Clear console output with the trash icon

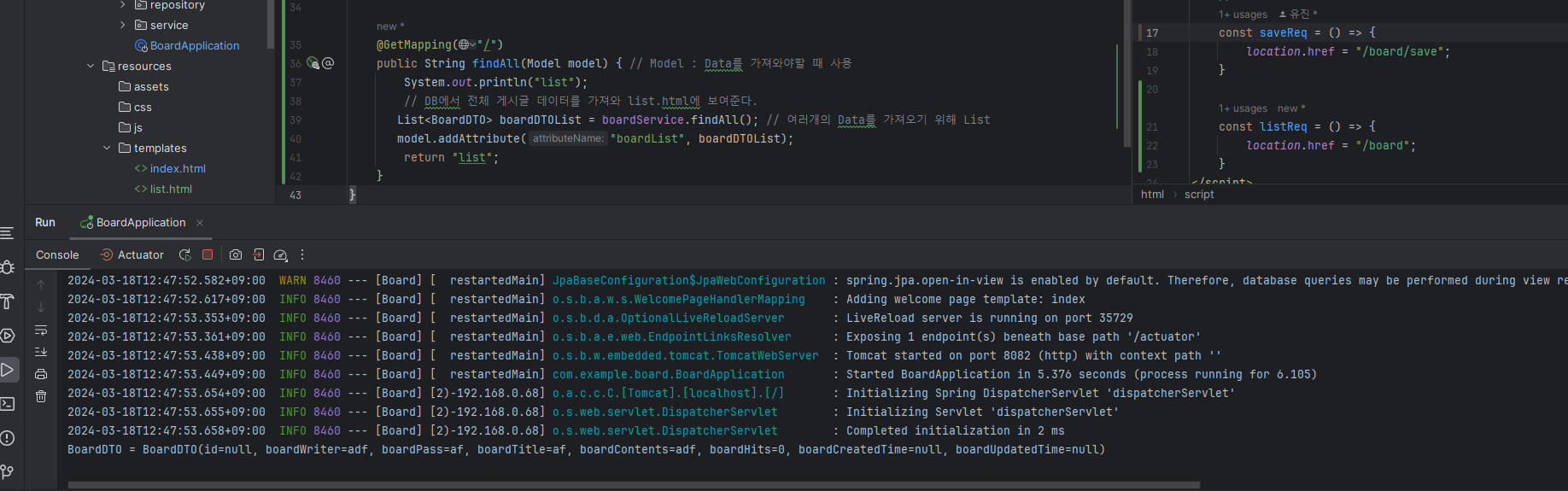41,396
